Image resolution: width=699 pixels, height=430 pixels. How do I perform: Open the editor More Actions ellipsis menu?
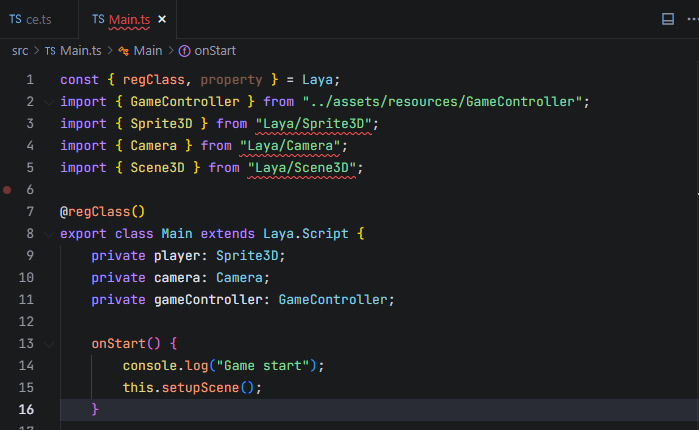(x=692, y=19)
